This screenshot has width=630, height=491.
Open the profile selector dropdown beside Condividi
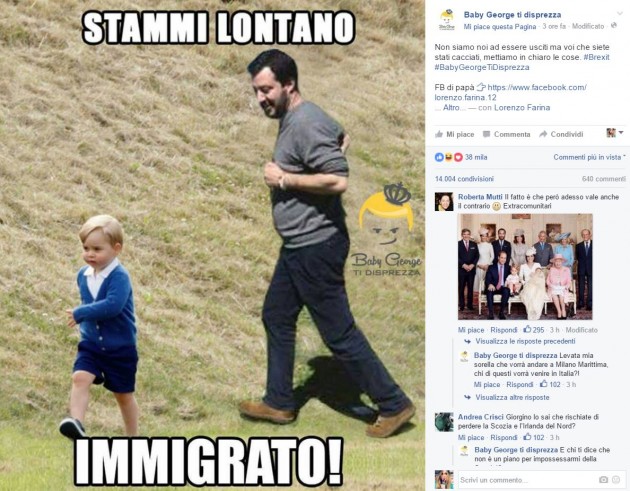(615, 133)
